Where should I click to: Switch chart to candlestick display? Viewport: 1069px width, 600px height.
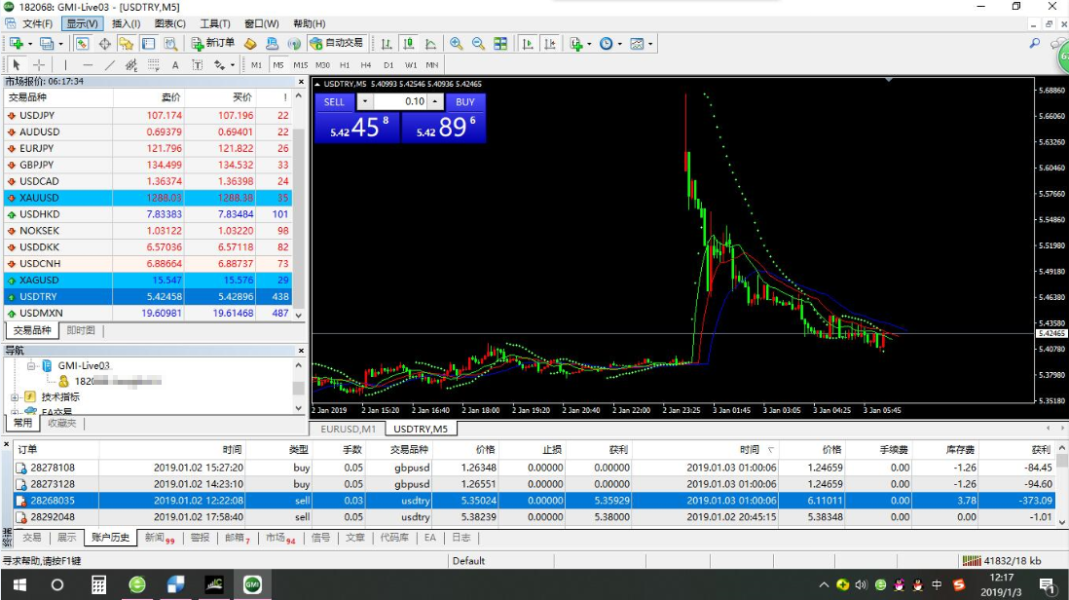point(408,43)
